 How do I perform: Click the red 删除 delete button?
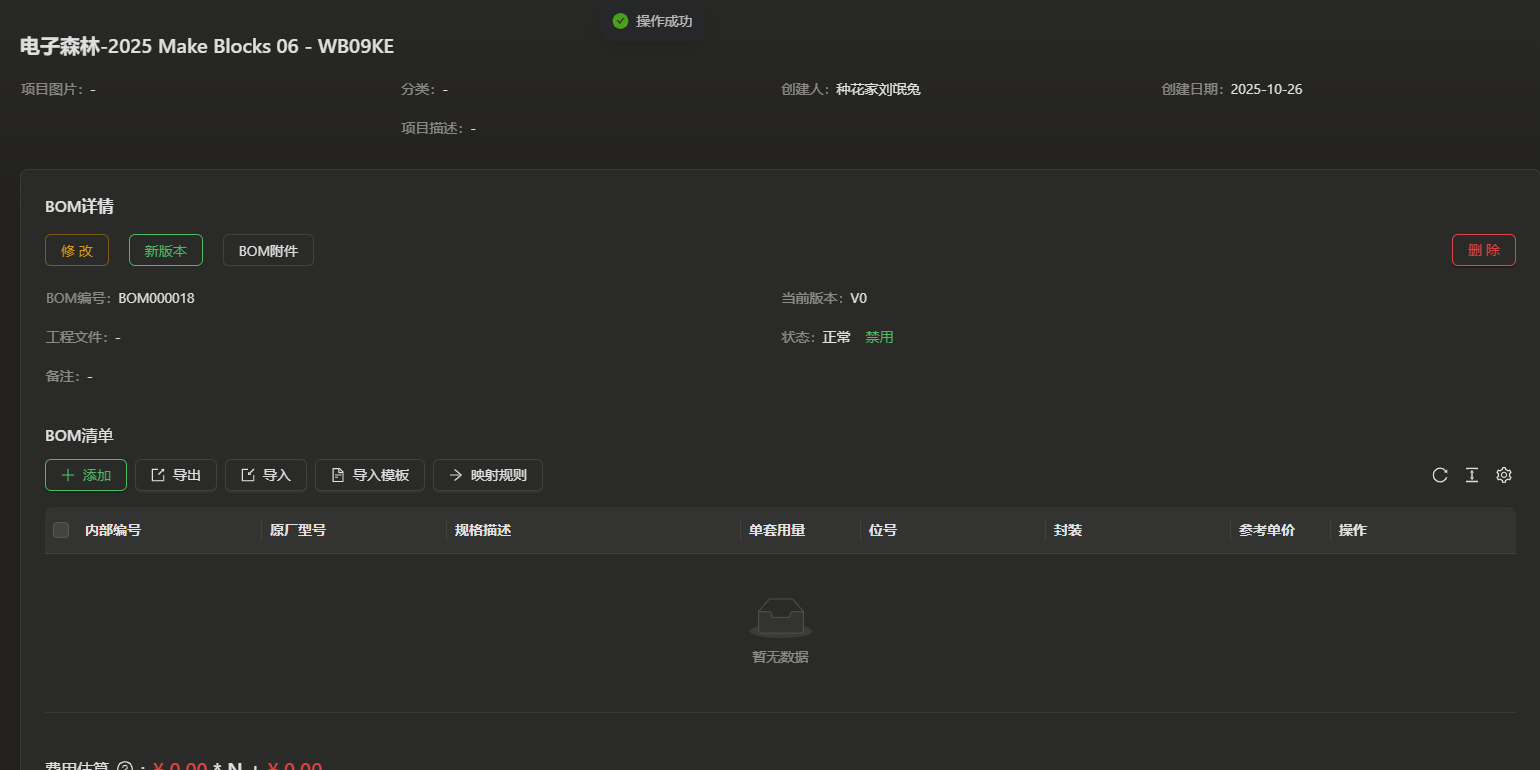tap(1483, 250)
